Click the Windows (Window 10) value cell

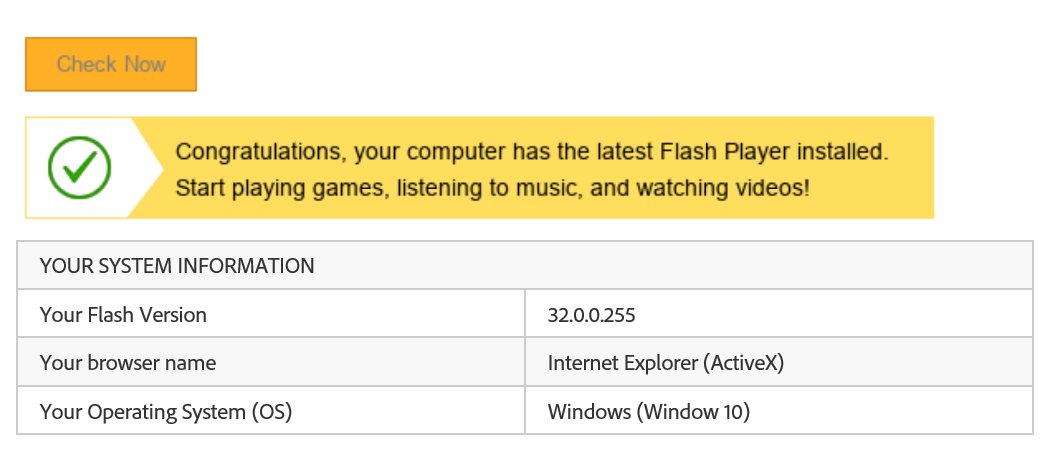(x=779, y=411)
